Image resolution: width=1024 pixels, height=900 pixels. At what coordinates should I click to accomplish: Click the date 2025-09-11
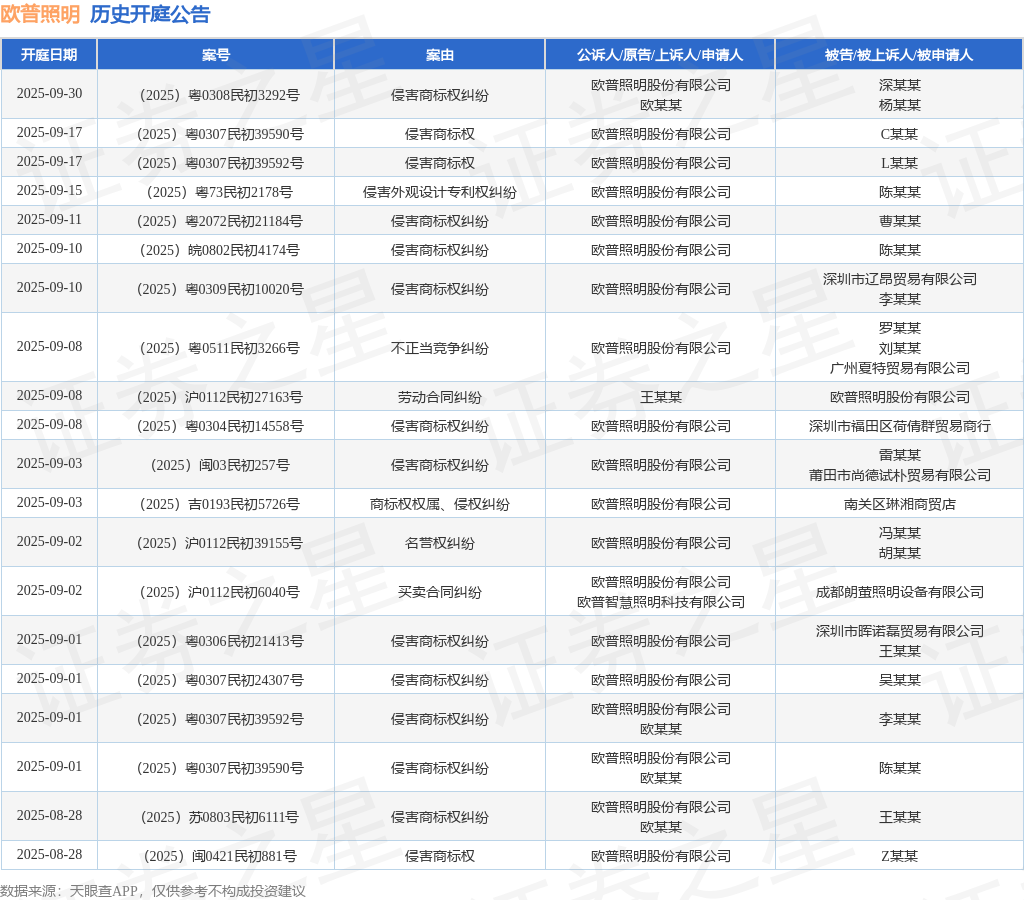50,219
